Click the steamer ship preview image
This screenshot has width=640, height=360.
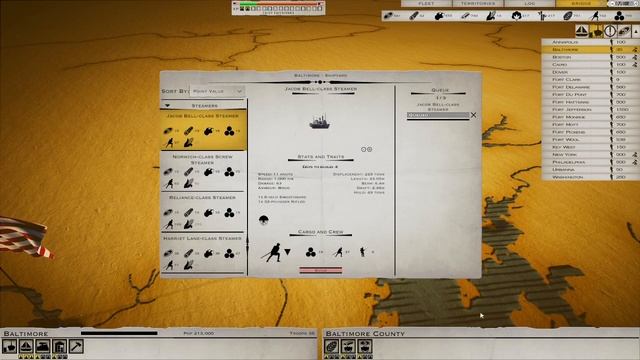pos(320,122)
